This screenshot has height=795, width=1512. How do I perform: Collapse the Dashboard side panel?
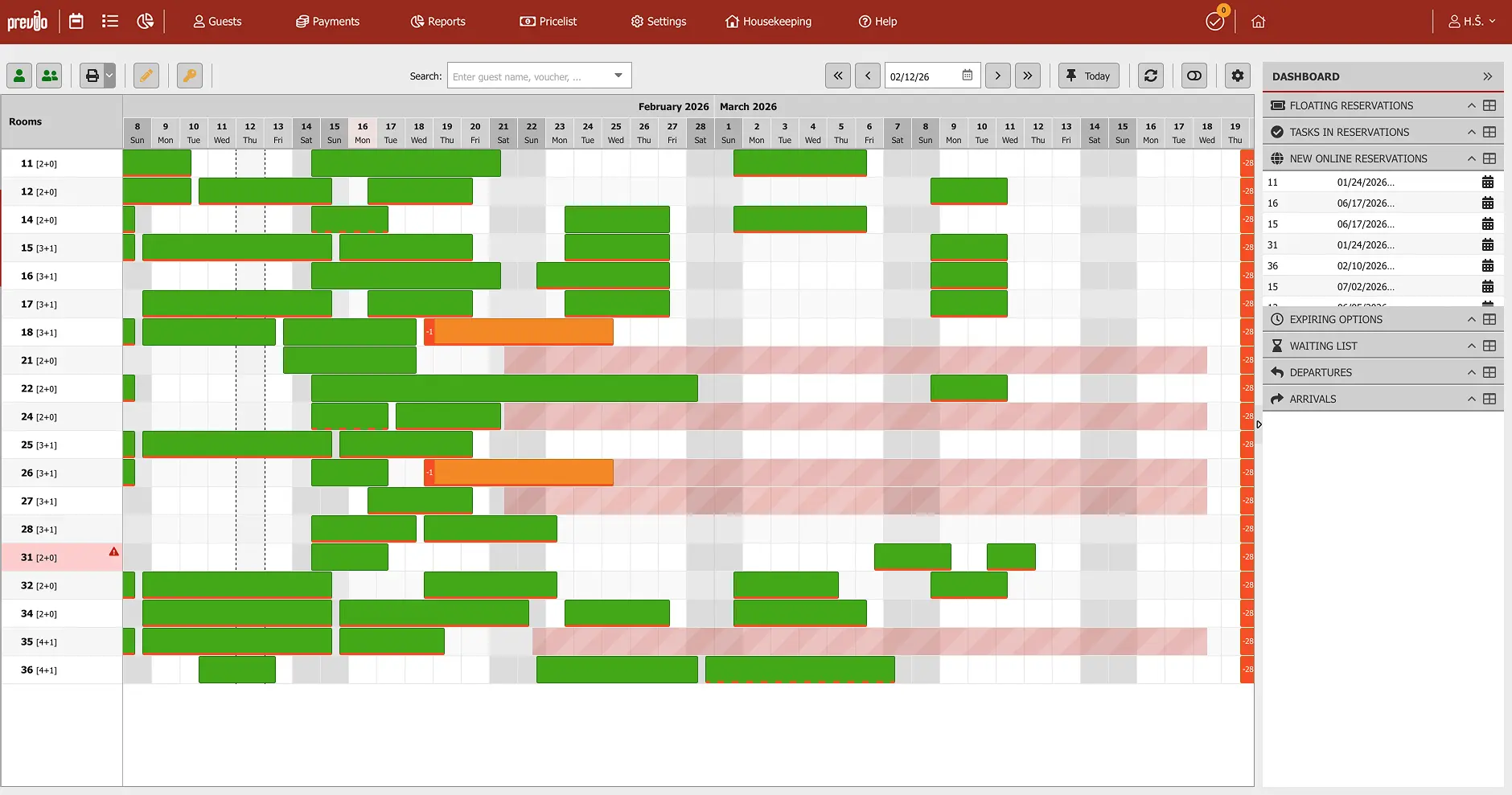1487,76
